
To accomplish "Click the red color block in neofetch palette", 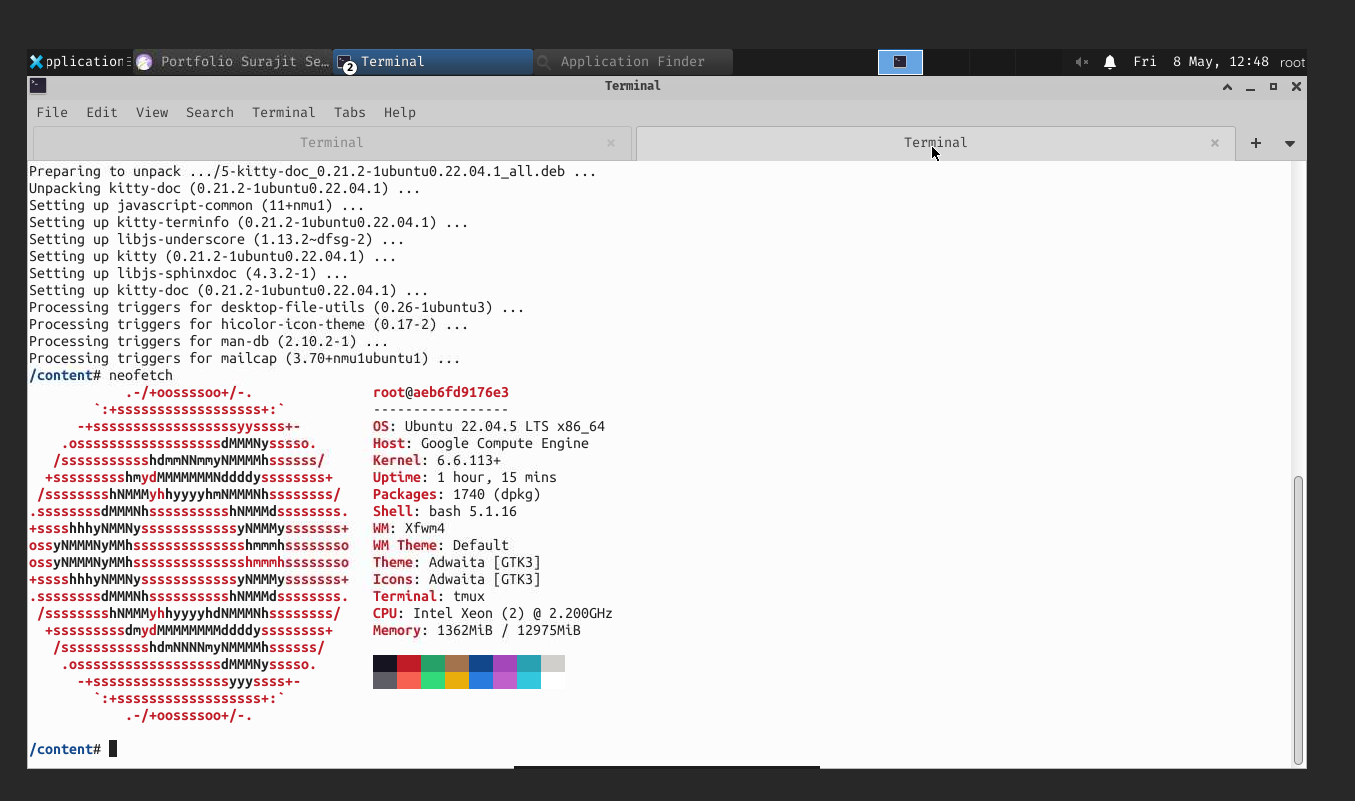I will (x=409, y=664).
